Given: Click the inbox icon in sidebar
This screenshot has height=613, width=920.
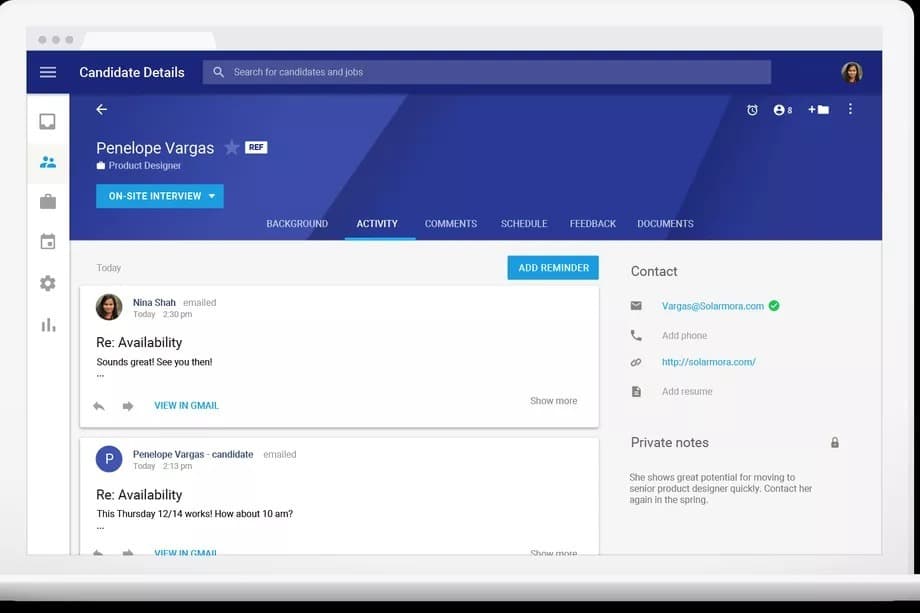Looking at the screenshot, I should (48, 122).
